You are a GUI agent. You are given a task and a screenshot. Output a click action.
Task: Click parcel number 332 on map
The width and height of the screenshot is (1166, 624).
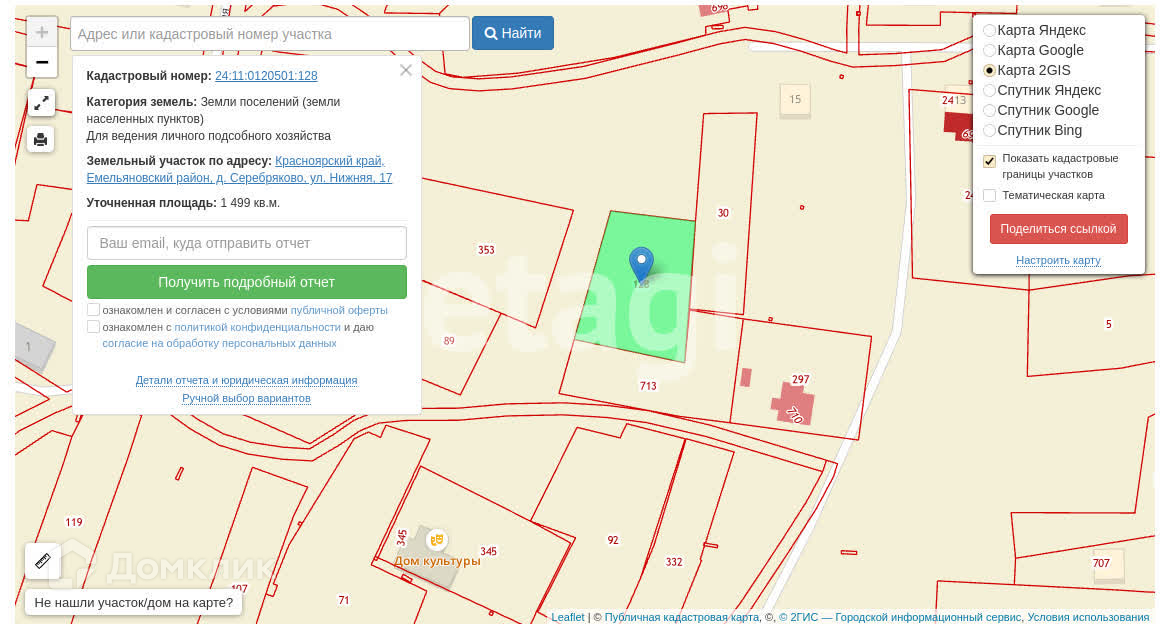coord(674,562)
